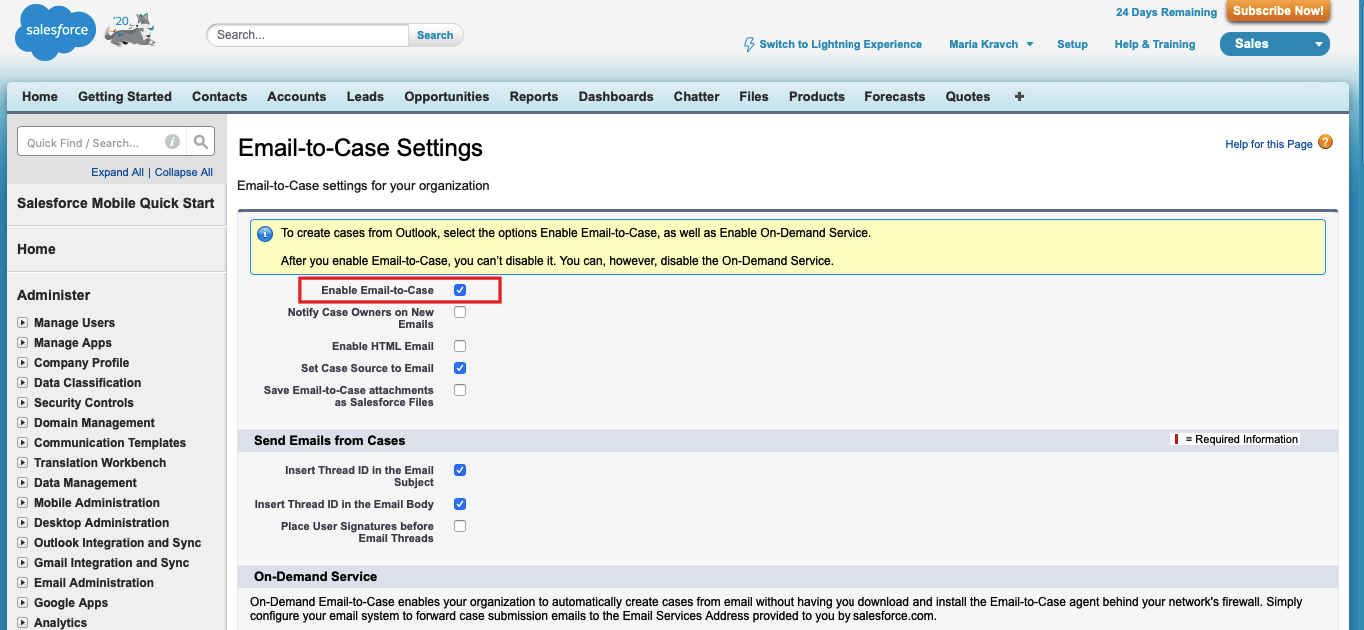Click the Search button

pyautogui.click(x=435, y=35)
